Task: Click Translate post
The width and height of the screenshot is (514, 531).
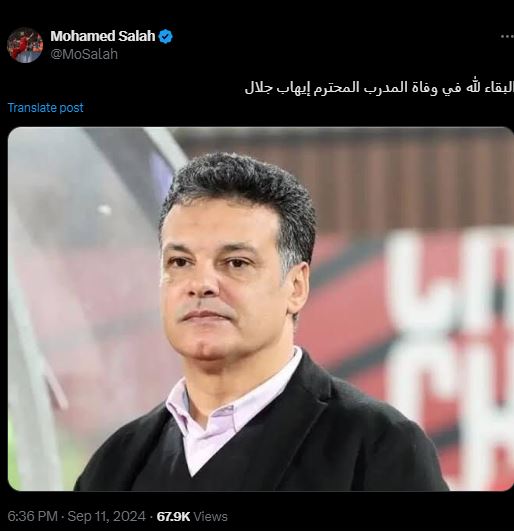Action: pyautogui.click(x=45, y=107)
